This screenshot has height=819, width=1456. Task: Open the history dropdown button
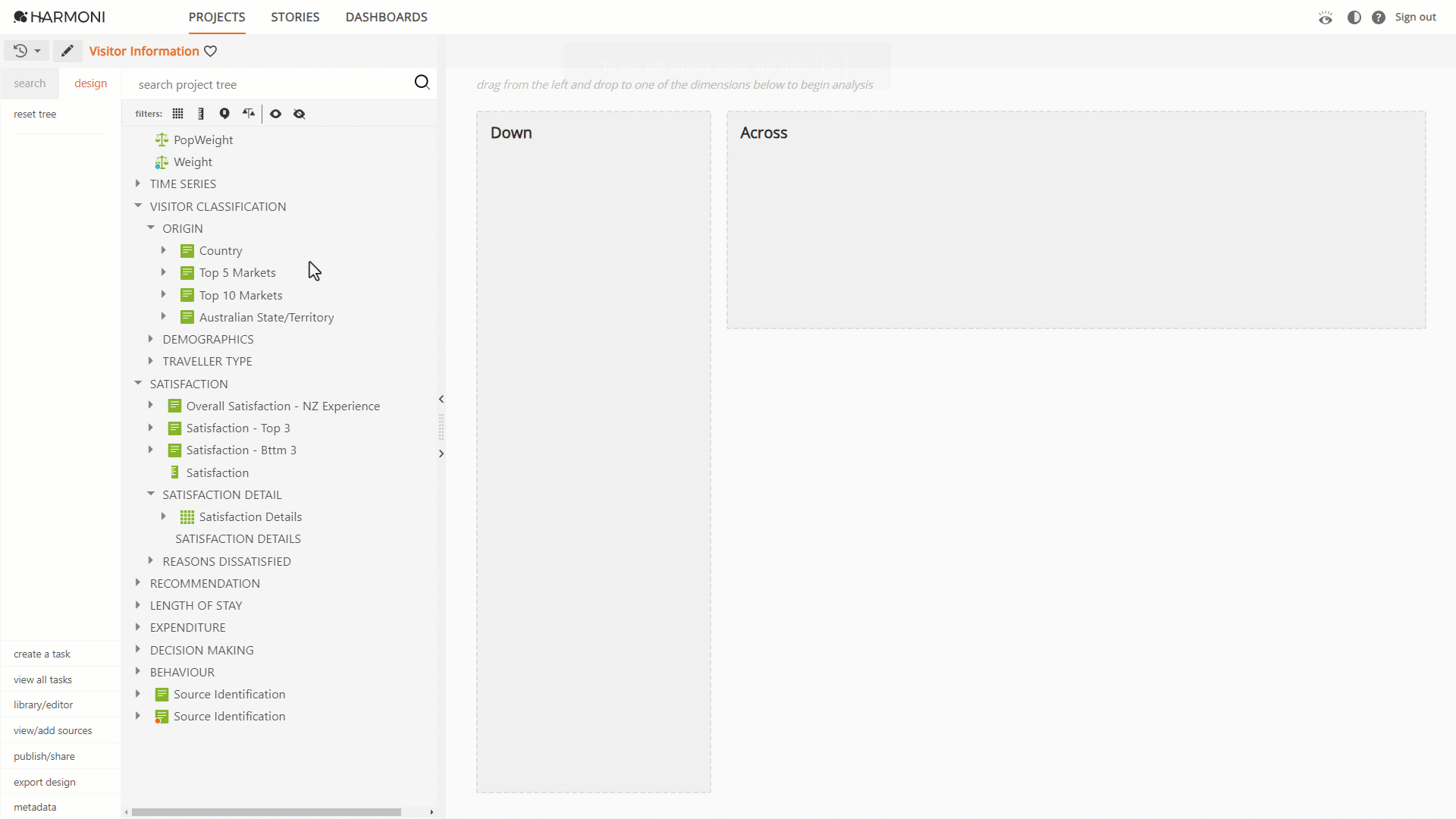coord(27,51)
